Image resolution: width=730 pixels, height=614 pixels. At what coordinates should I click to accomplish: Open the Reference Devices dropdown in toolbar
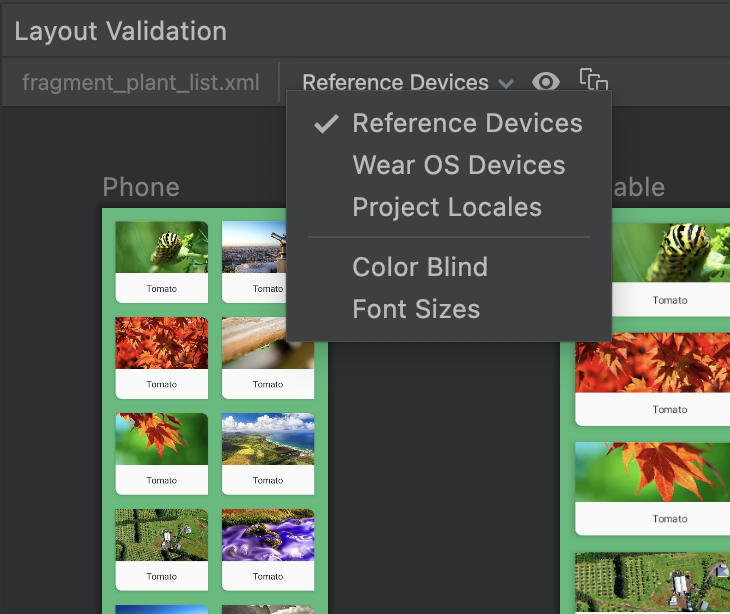coord(407,83)
